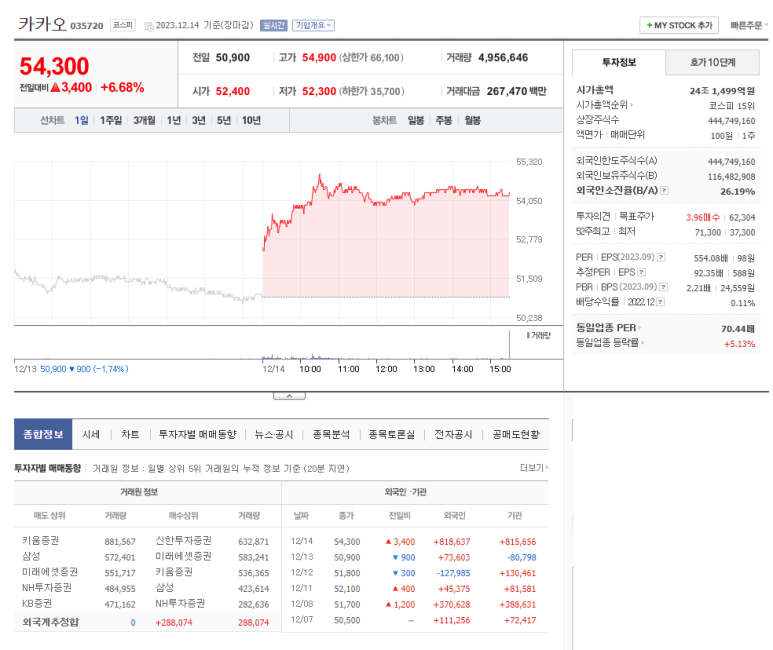
Task: Click the 카카오 stock name heading
Action: pos(42,24)
